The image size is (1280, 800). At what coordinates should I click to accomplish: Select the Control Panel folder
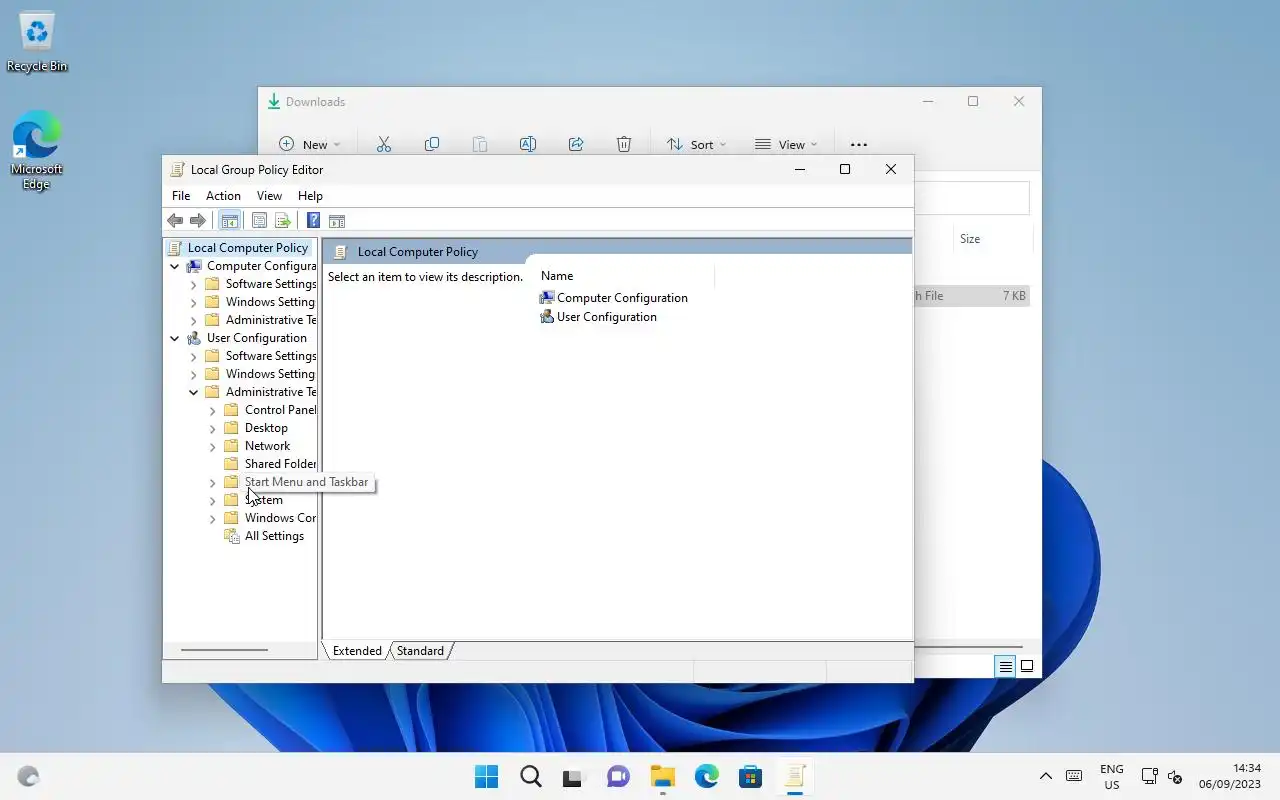(x=280, y=410)
